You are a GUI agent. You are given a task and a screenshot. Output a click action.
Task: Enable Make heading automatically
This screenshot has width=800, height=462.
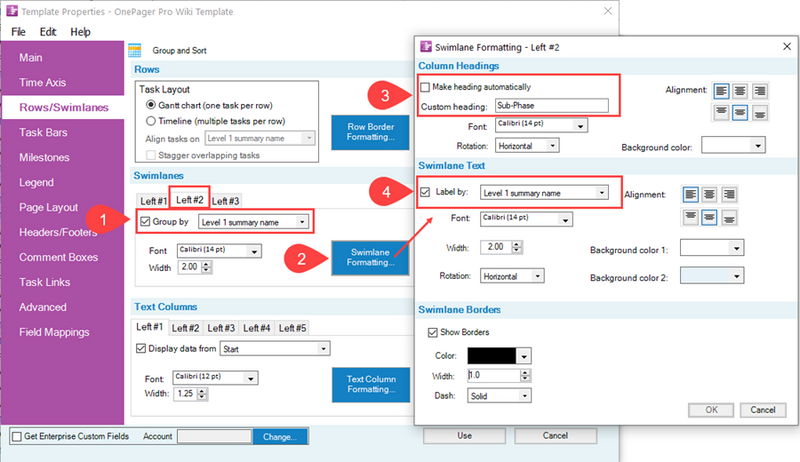425,87
